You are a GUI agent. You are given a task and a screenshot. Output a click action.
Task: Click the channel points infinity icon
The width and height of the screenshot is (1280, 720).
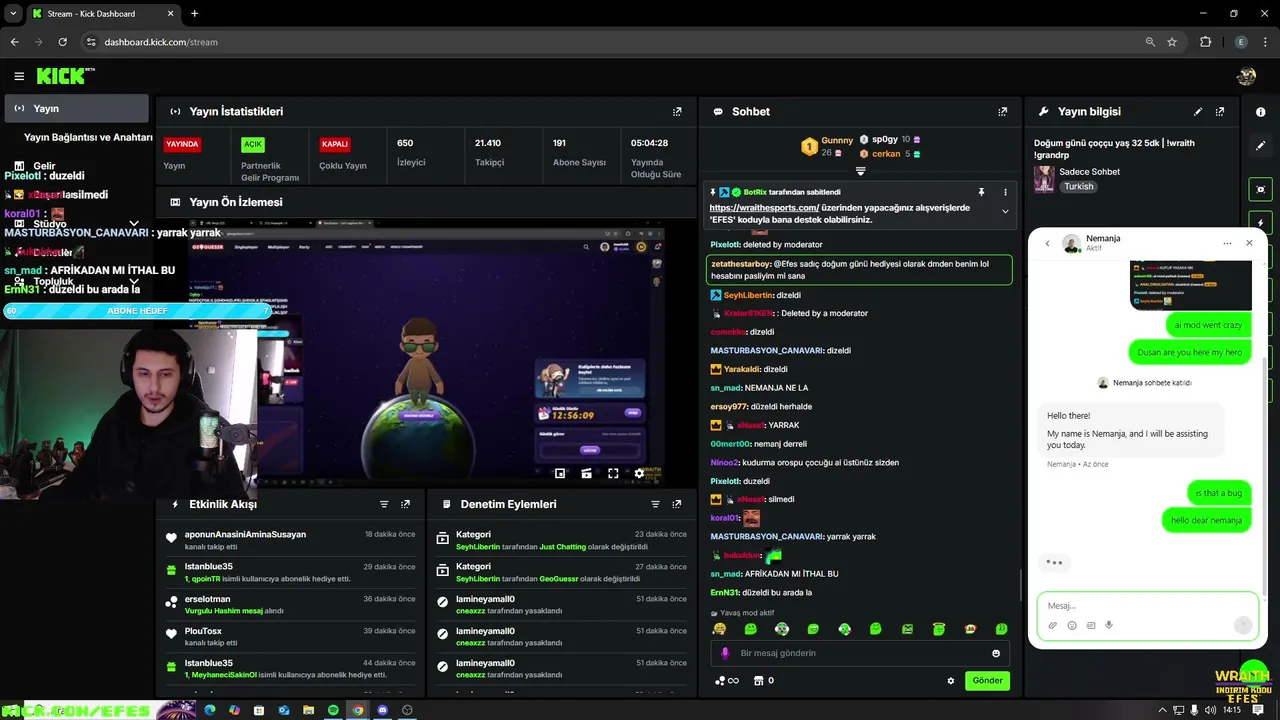(727, 681)
